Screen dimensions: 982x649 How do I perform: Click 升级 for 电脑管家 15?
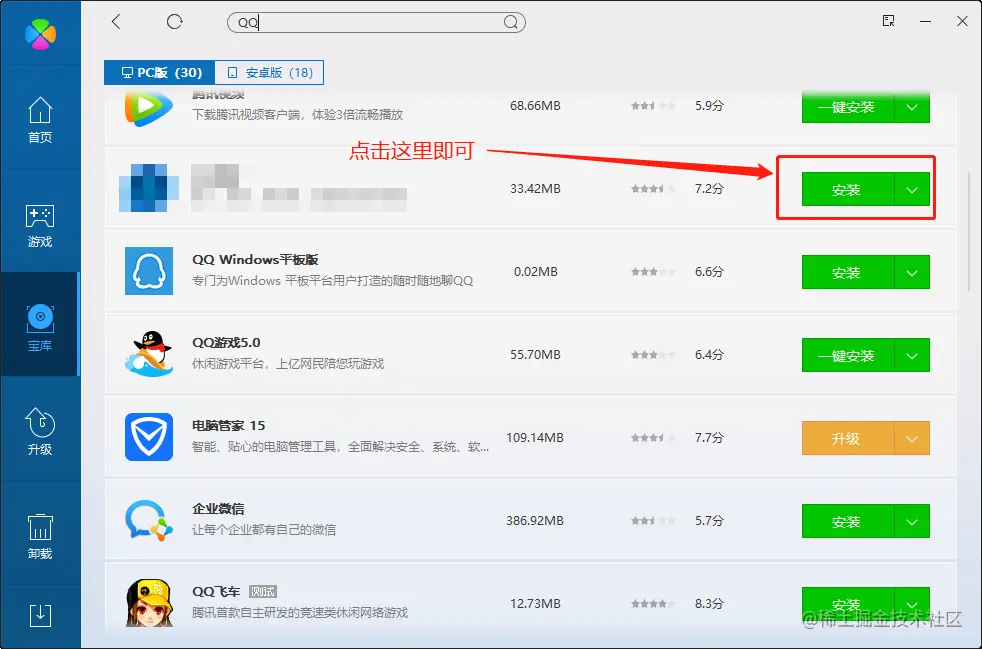pyautogui.click(x=848, y=439)
